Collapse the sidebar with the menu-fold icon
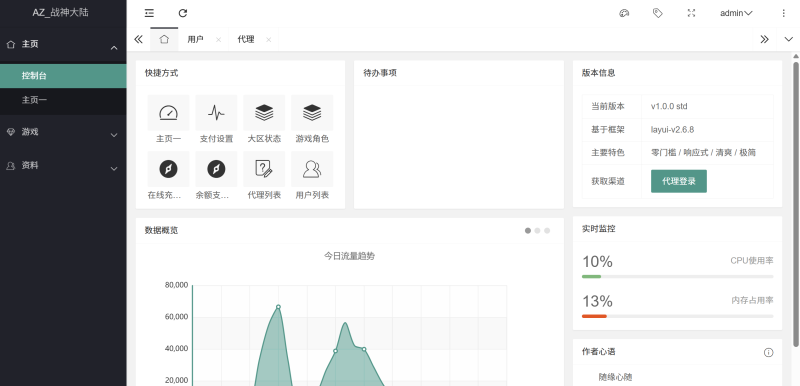800x386 pixels. click(149, 13)
